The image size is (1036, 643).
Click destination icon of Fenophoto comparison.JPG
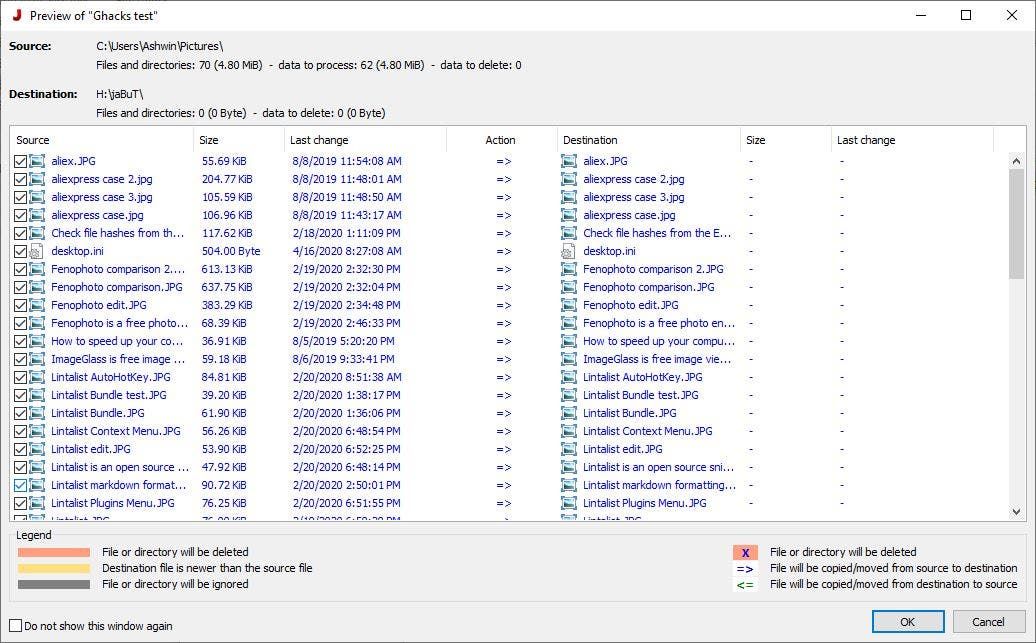point(568,287)
